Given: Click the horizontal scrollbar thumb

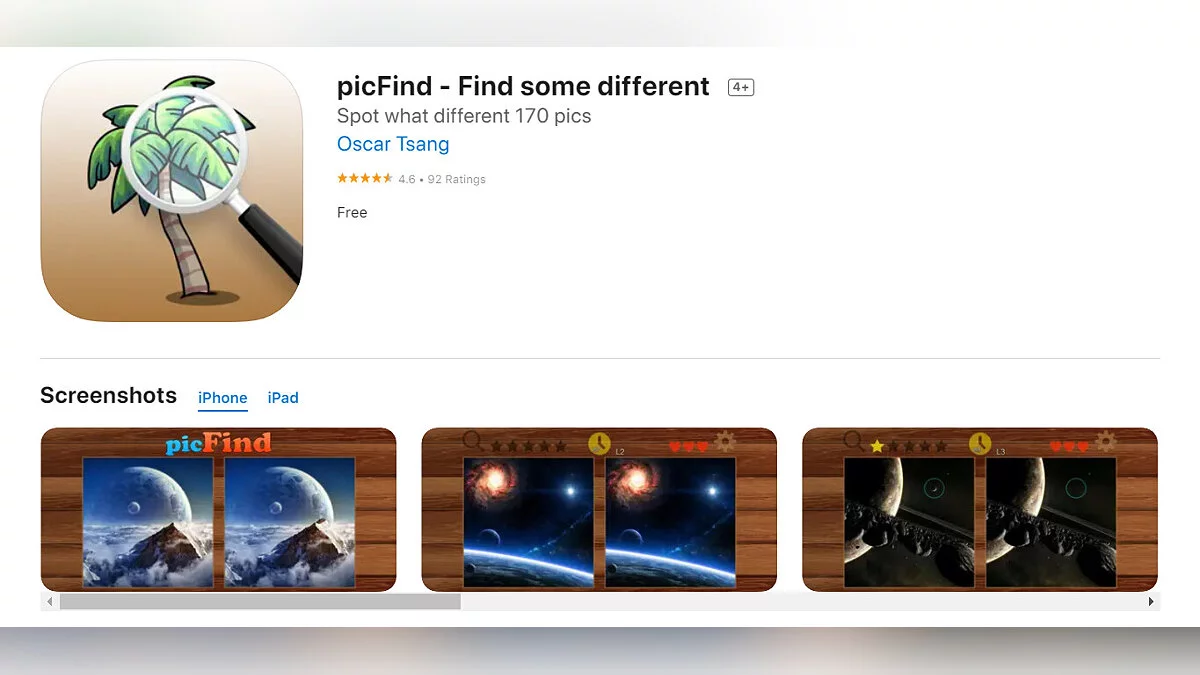Looking at the screenshot, I should pos(260,602).
